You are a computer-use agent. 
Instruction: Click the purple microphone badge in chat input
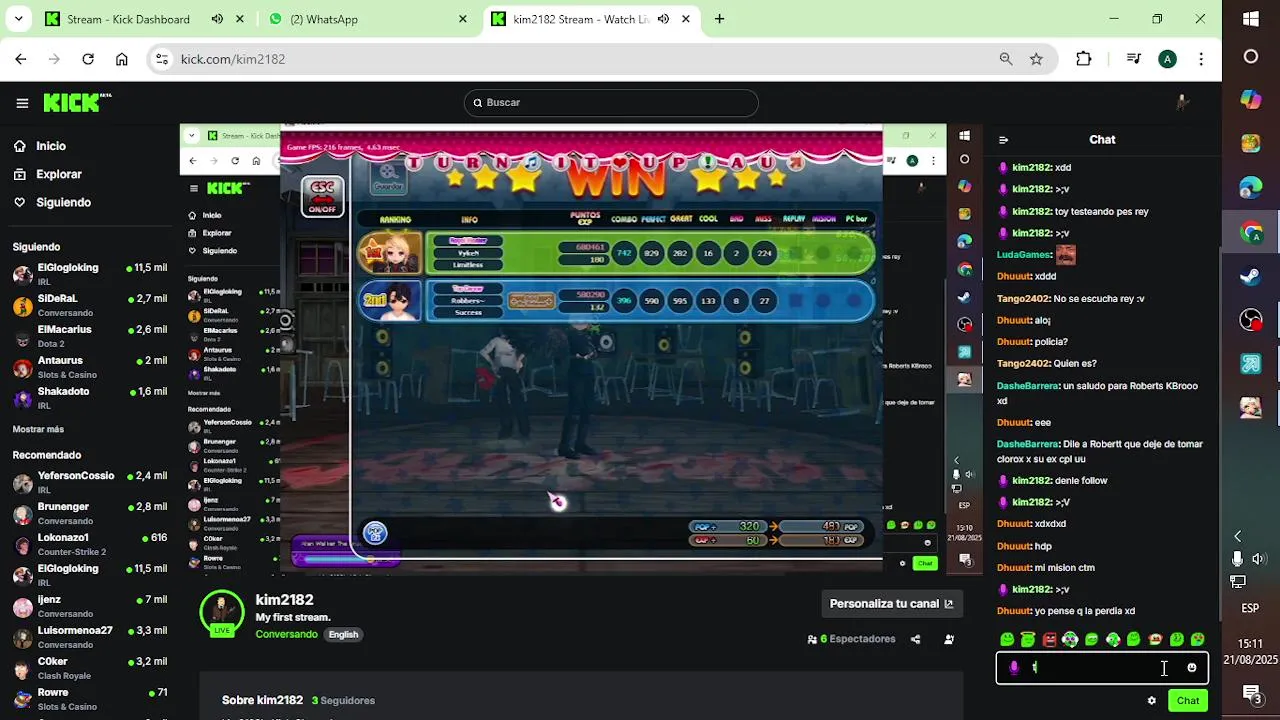click(1014, 668)
